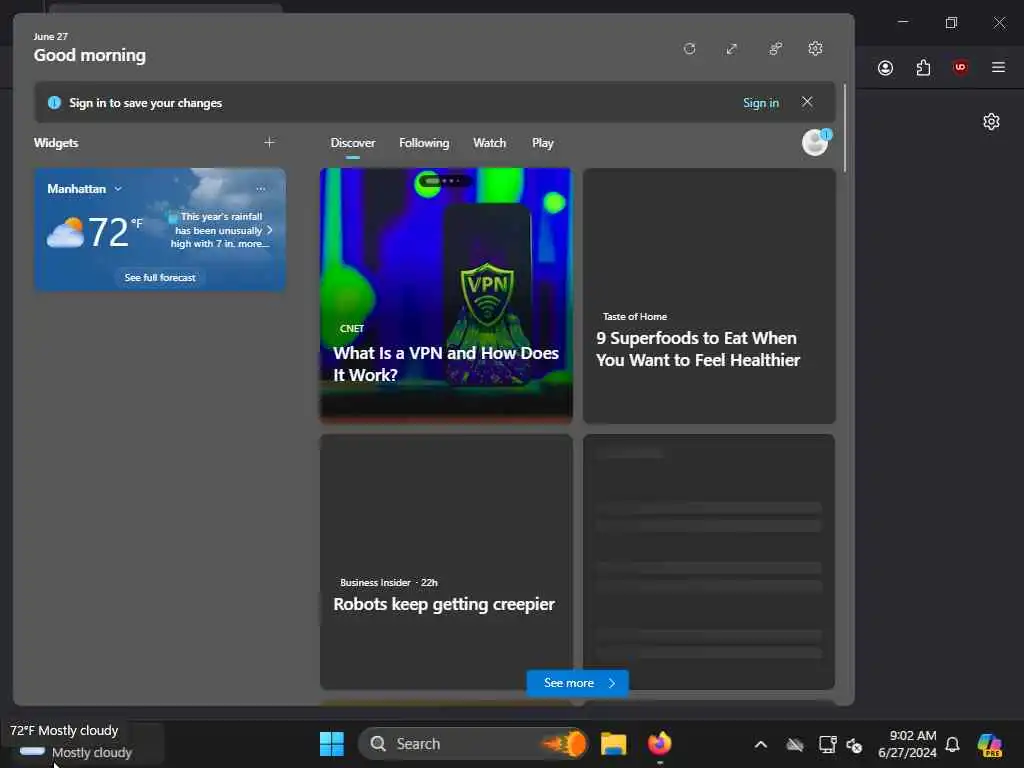This screenshot has width=1024, height=768.
Task: Open File Explorer from taskbar
Action: click(x=613, y=744)
